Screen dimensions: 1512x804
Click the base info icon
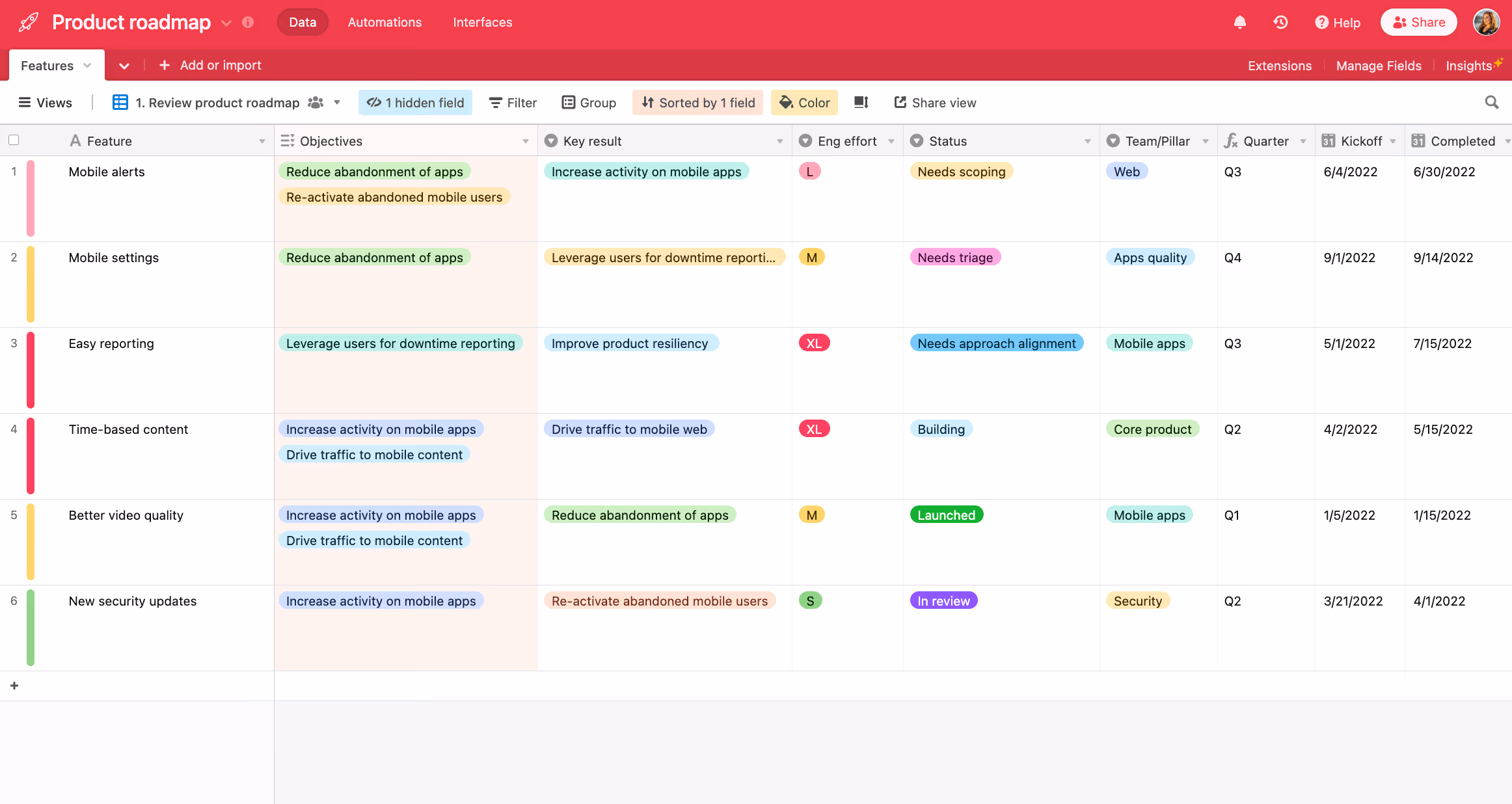248,23
